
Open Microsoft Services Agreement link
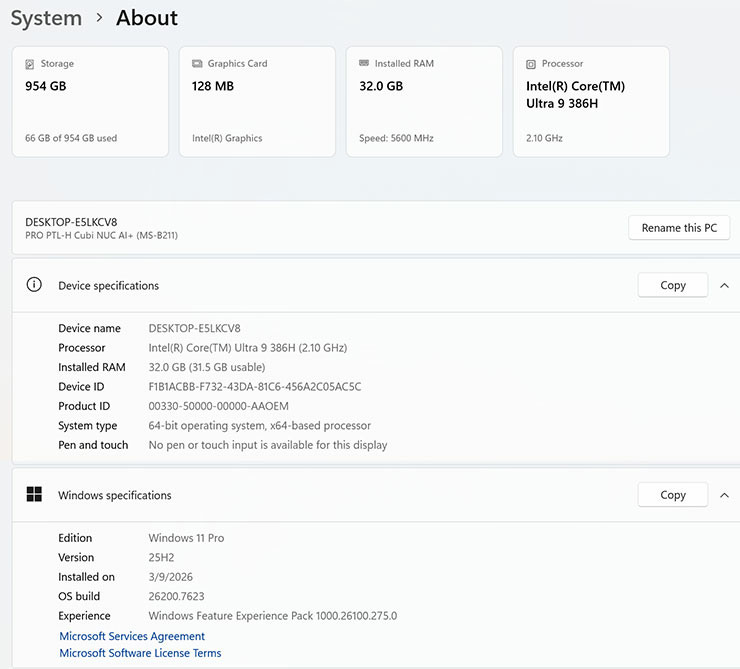coord(132,636)
